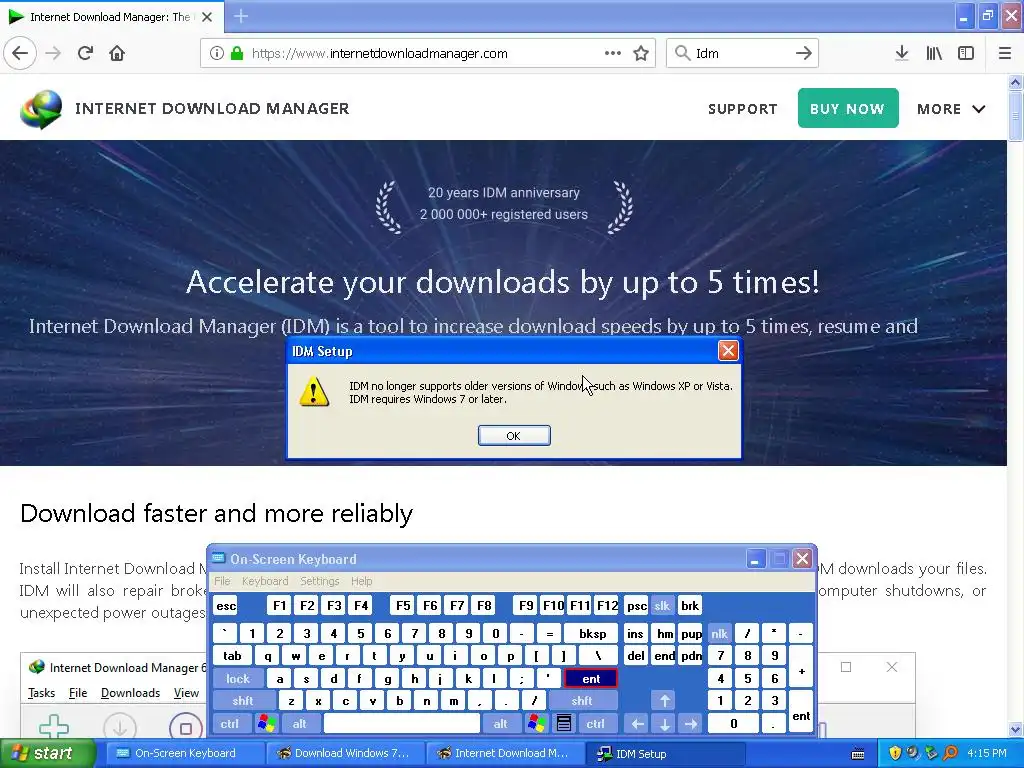This screenshot has width=1024, height=768.
Task: Click the bksp key
Action: tap(592, 633)
